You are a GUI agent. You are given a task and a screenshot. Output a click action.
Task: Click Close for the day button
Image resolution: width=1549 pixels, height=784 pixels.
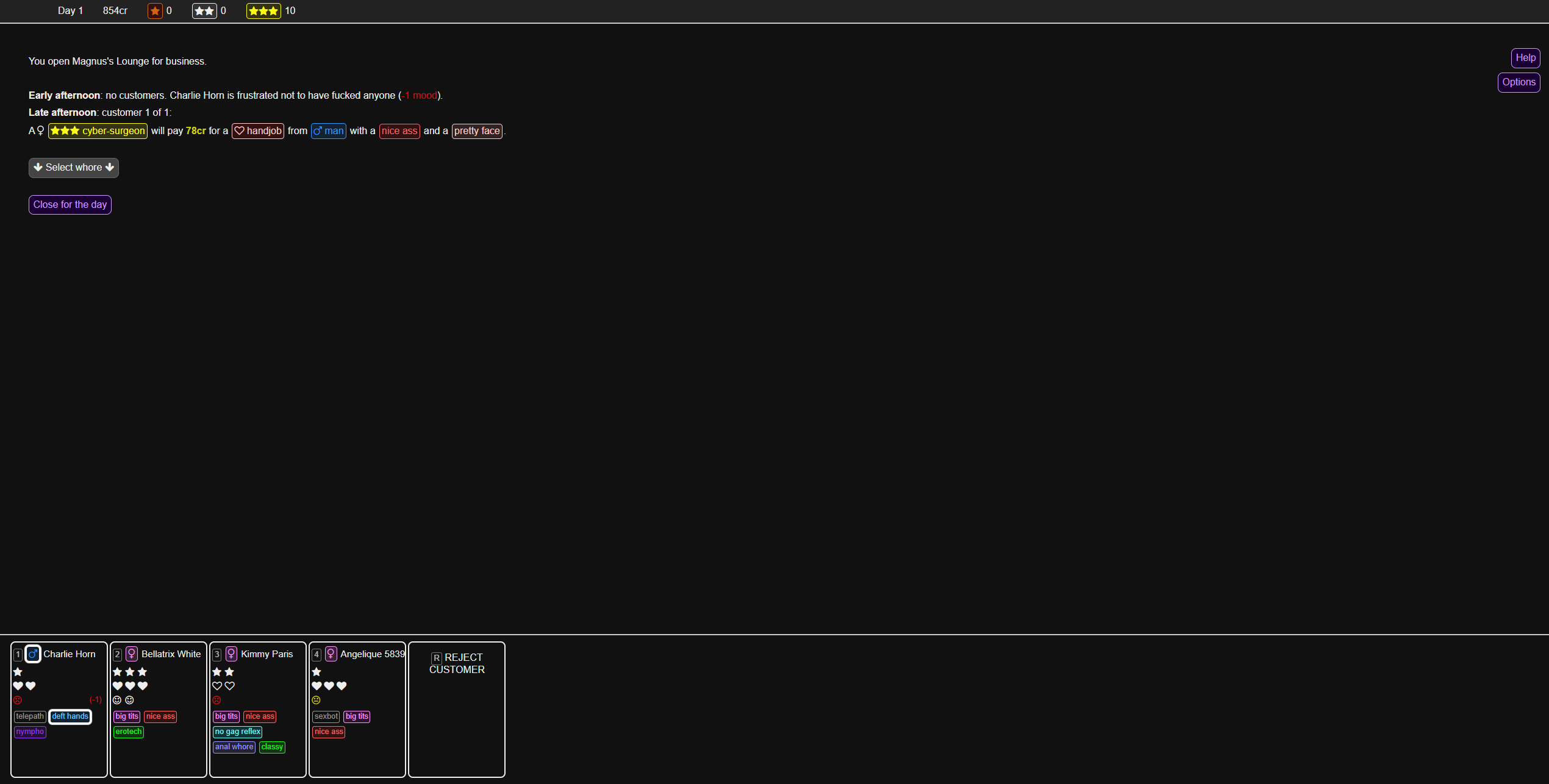point(70,205)
